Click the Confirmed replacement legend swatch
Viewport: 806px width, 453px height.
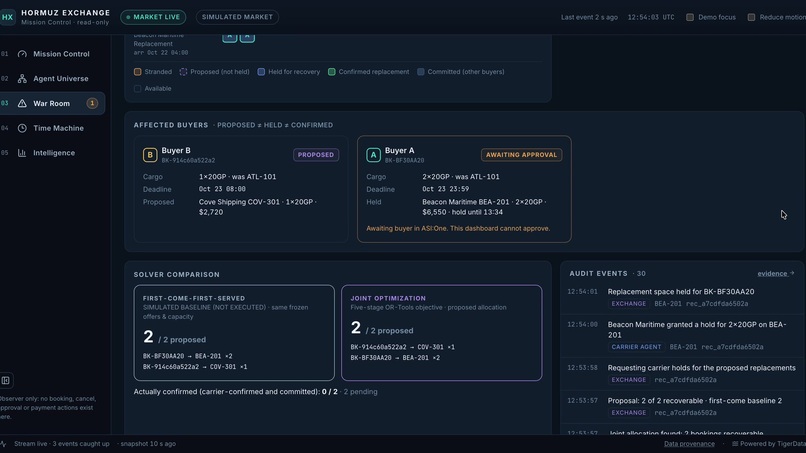click(332, 72)
